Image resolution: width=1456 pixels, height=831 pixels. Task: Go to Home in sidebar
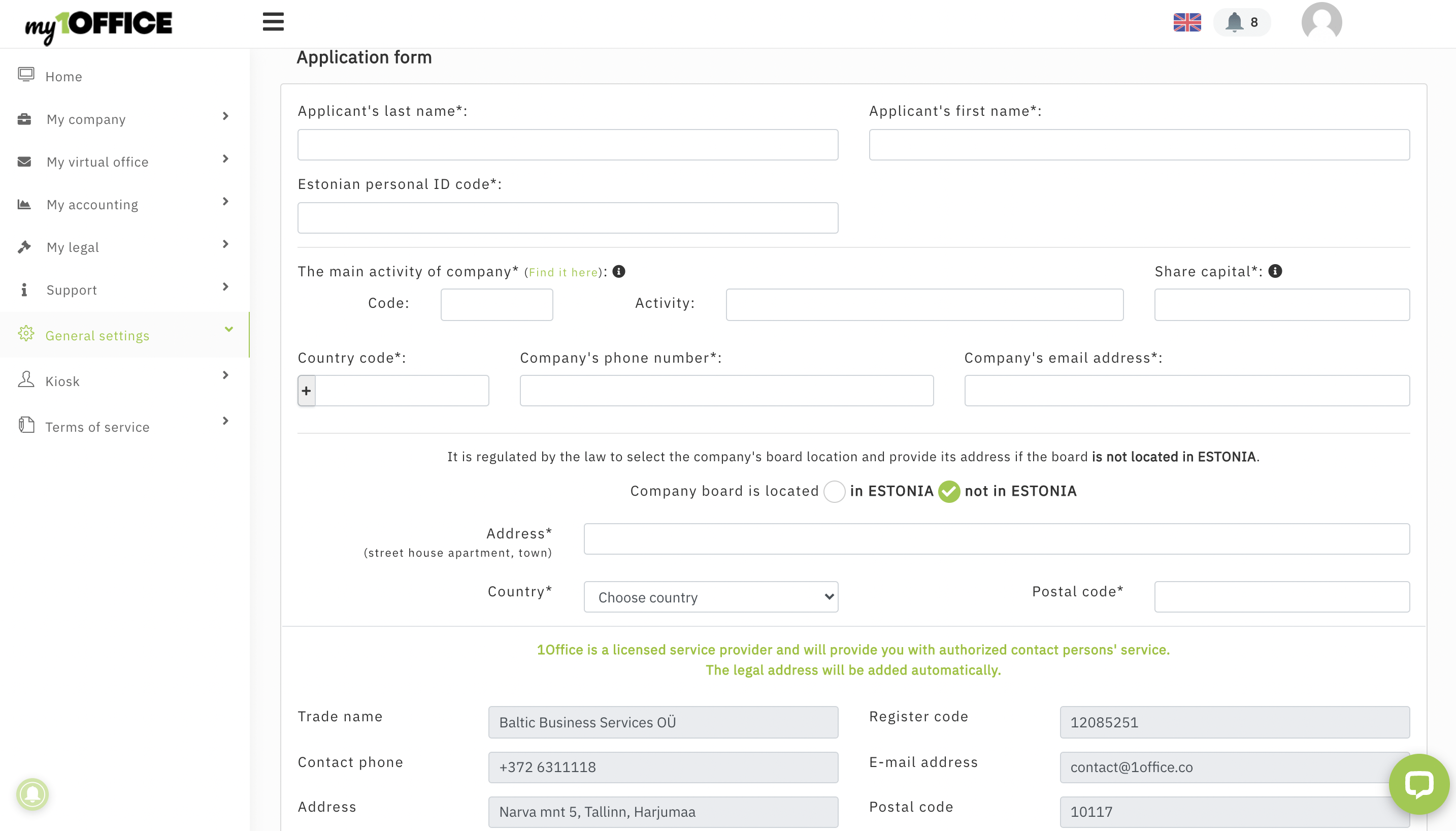(x=63, y=77)
